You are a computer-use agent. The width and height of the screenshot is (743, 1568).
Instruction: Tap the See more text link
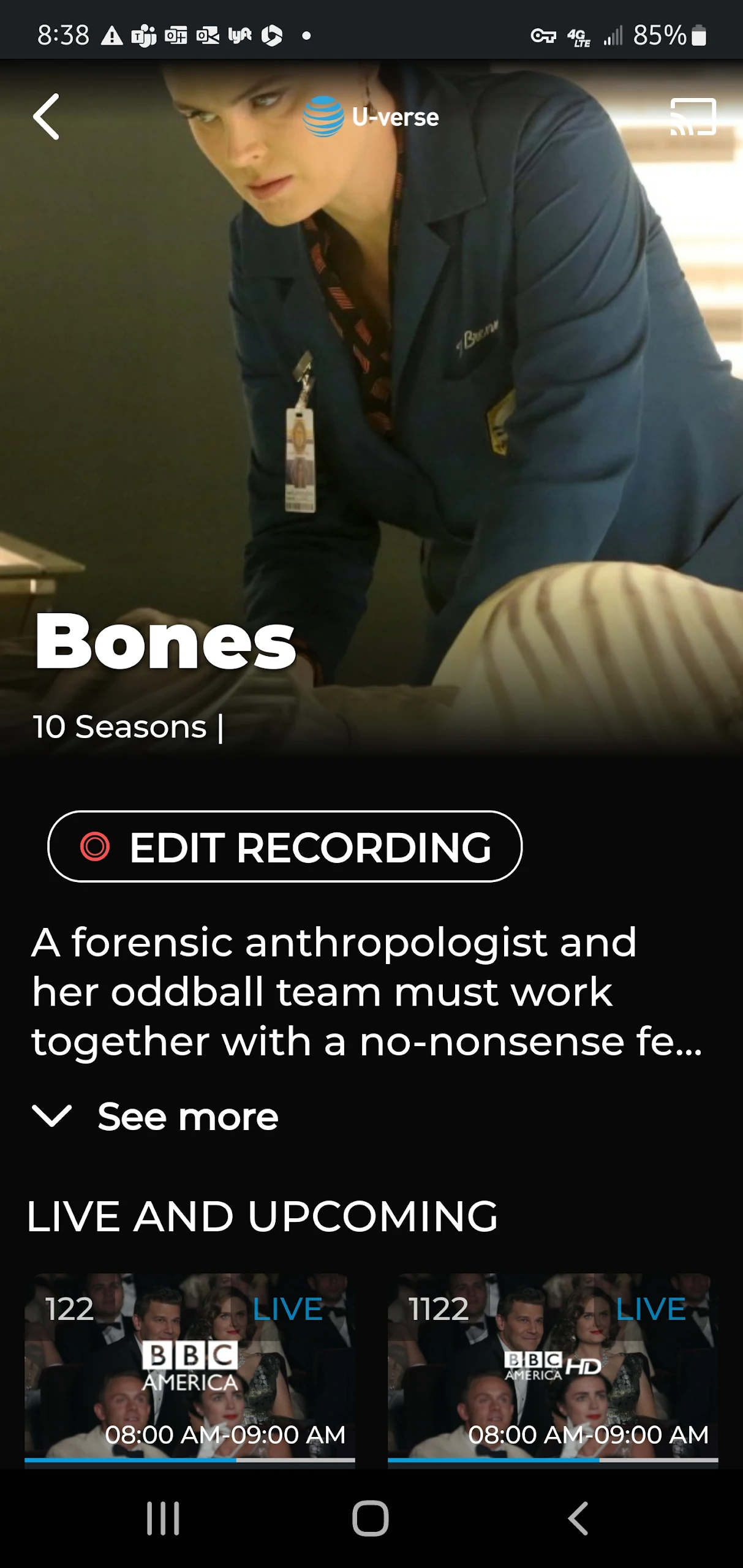click(188, 1116)
